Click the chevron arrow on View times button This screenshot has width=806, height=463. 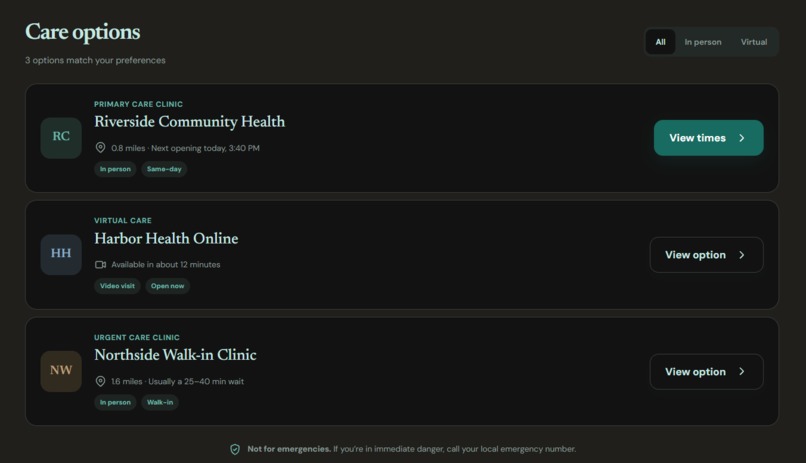click(x=742, y=138)
